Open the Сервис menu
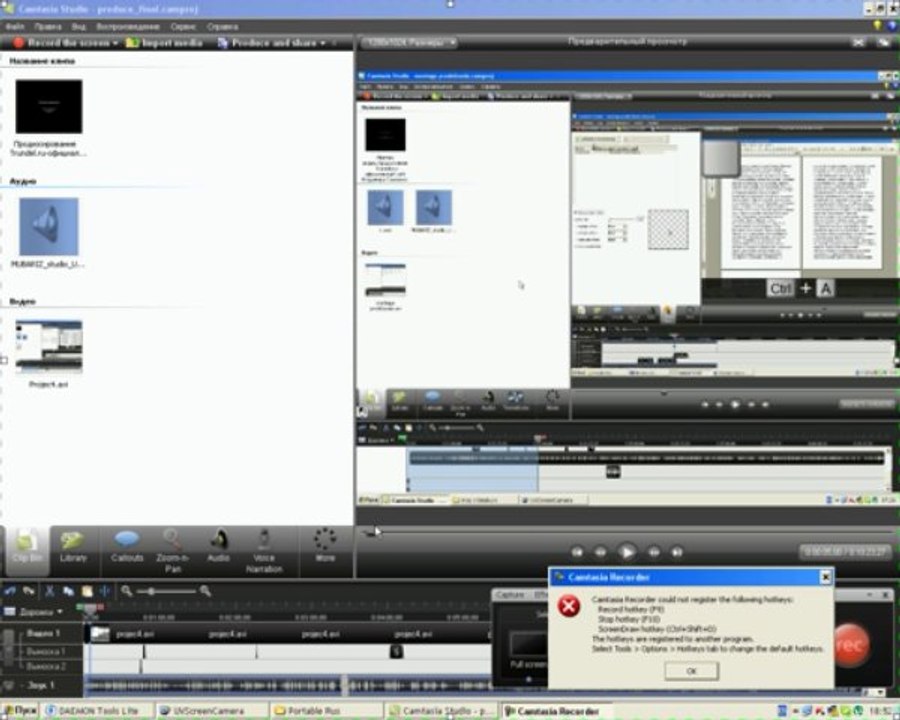The image size is (900, 720). (x=183, y=26)
